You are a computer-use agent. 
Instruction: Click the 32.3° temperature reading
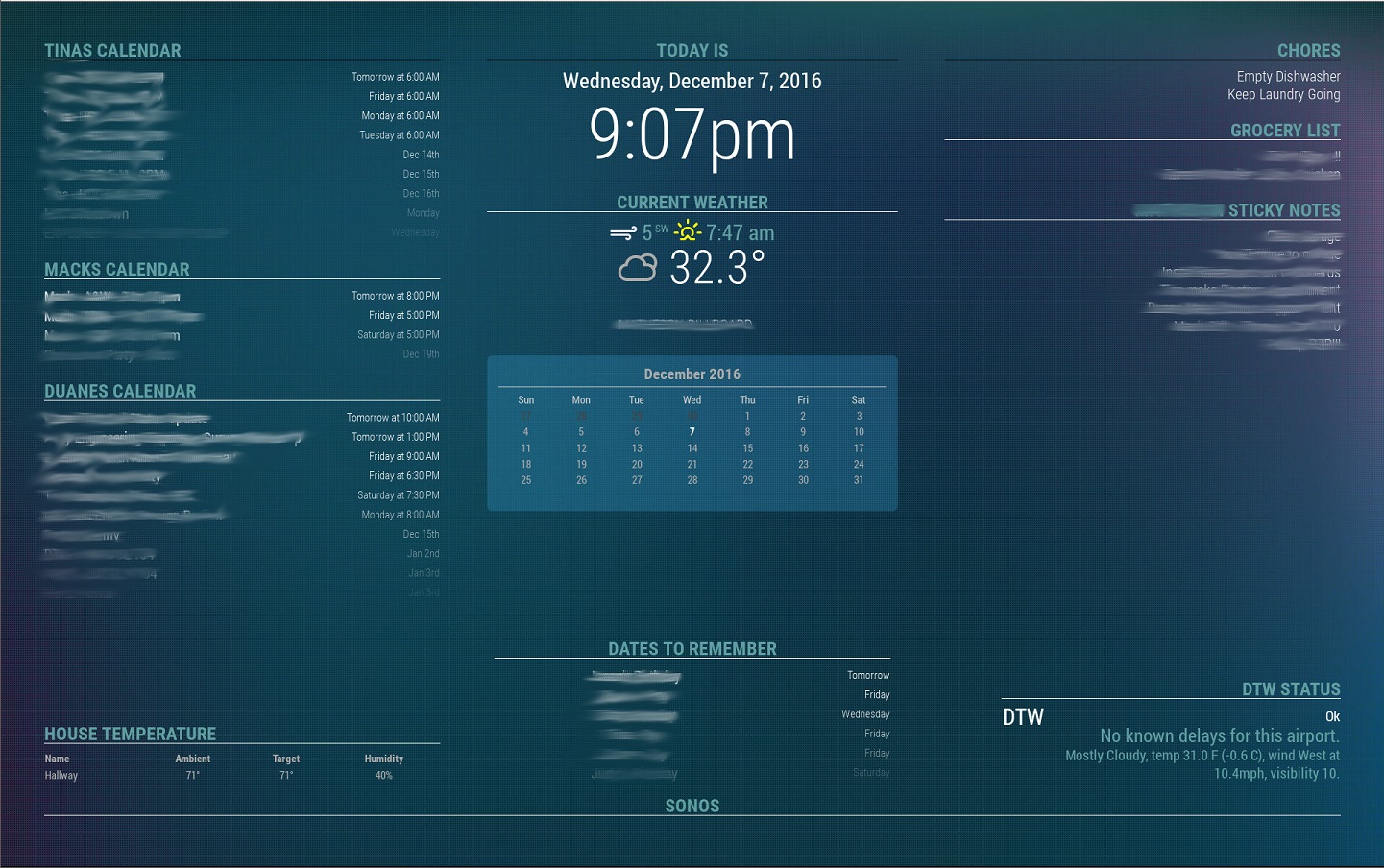pyautogui.click(x=716, y=268)
